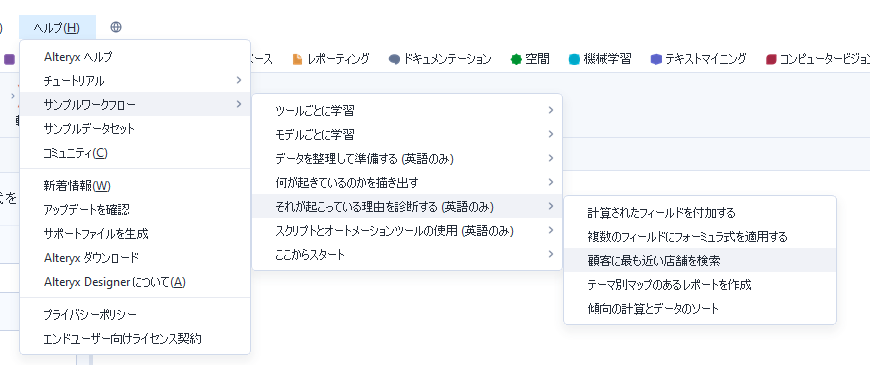Open sample 複数のフィールドにフォーミュラ式を適用する
The width and height of the screenshot is (870, 365).
[700, 236]
